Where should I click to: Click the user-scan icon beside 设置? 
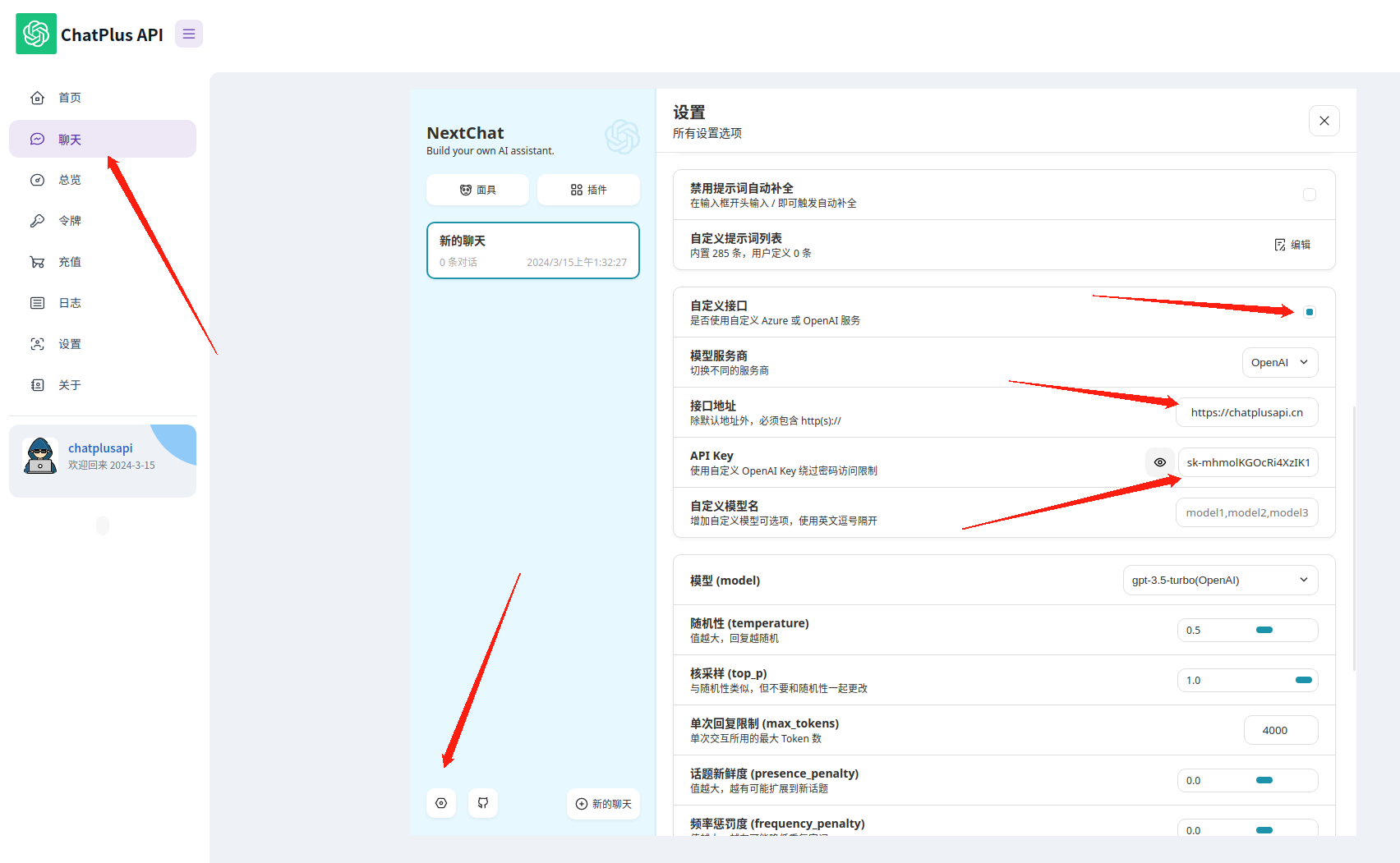tap(37, 344)
